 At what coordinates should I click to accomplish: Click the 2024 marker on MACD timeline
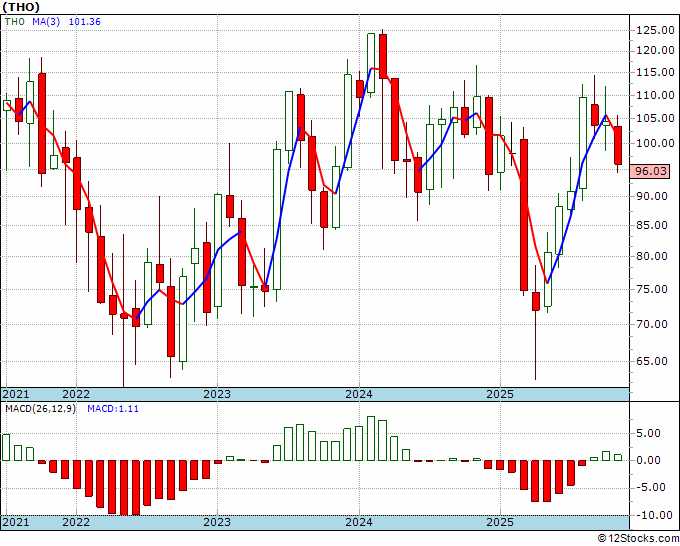pyautogui.click(x=359, y=522)
